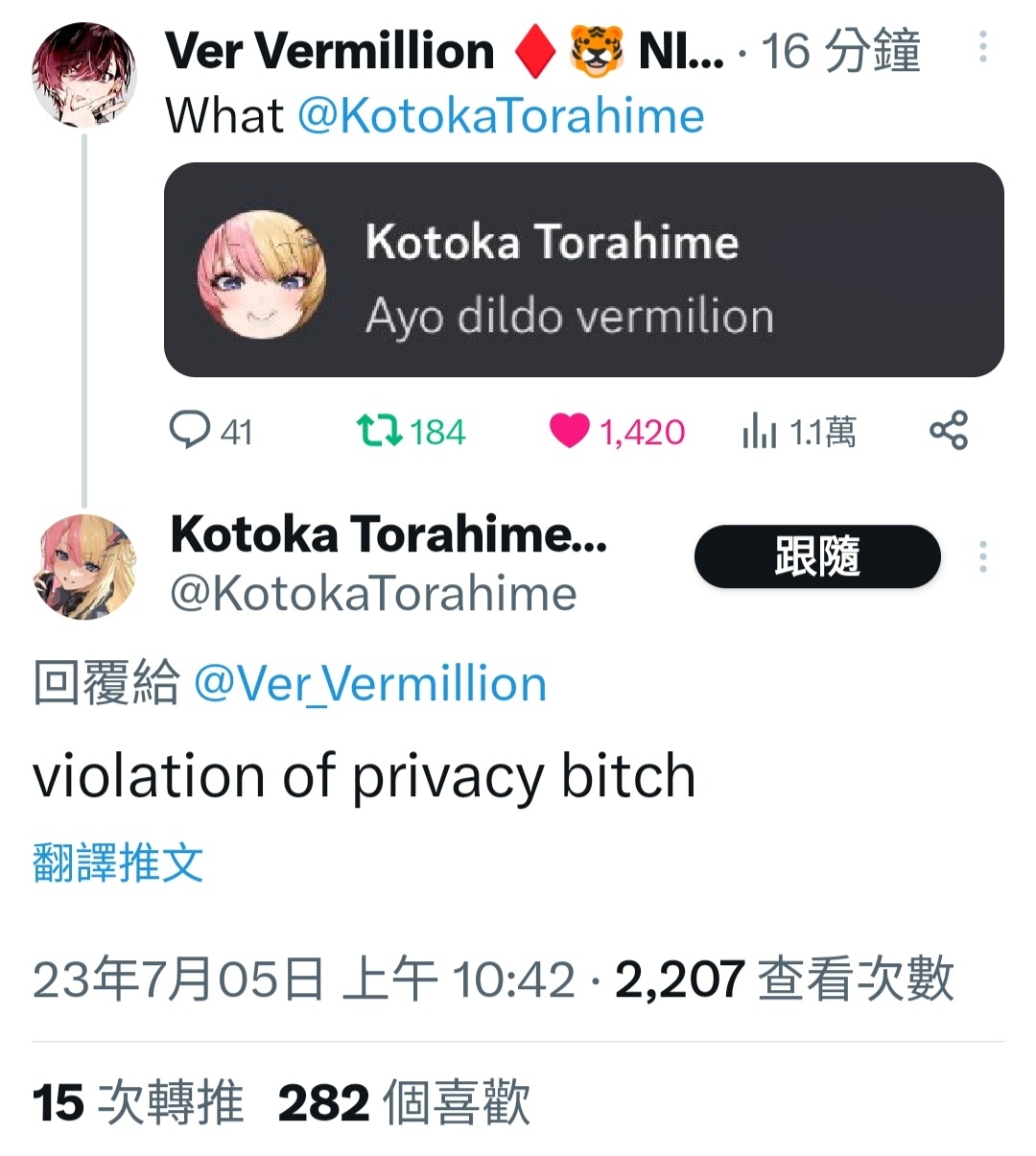Open the @KotokaTorahime handle under reply name

tap(373, 594)
